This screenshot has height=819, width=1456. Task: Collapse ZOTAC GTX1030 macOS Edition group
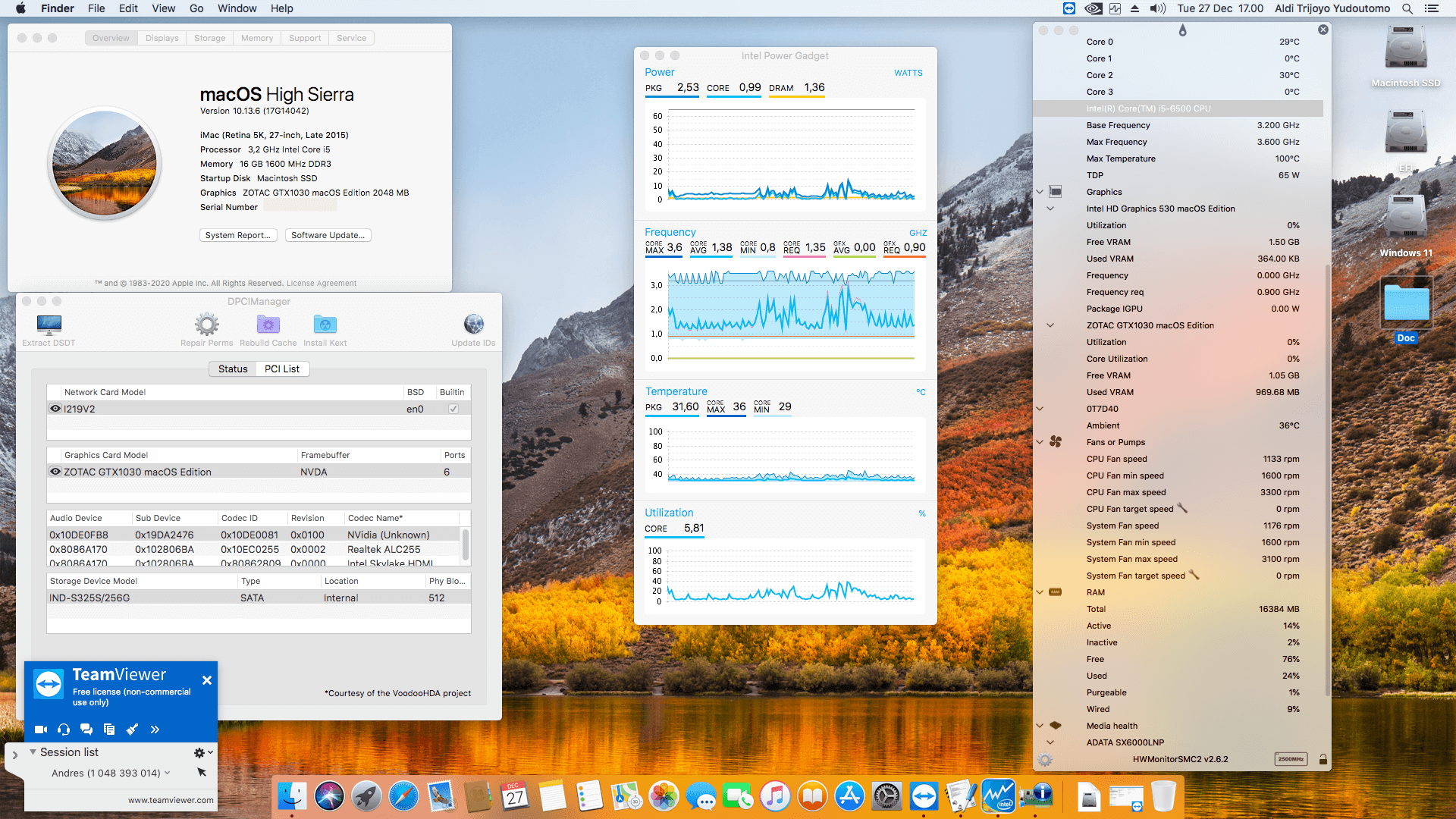pyautogui.click(x=1050, y=325)
